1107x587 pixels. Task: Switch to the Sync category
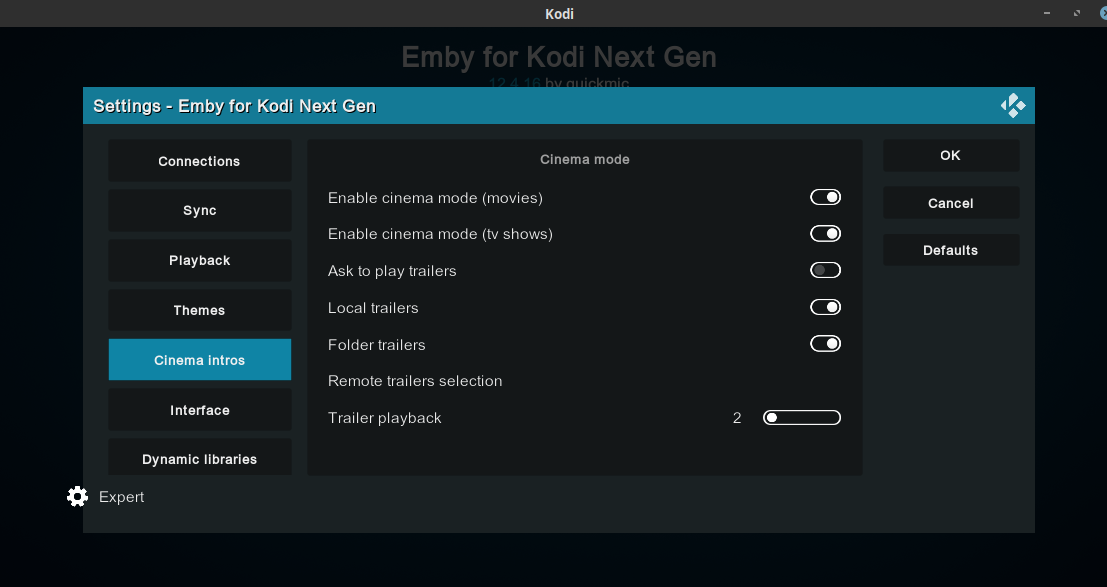[x=200, y=211]
